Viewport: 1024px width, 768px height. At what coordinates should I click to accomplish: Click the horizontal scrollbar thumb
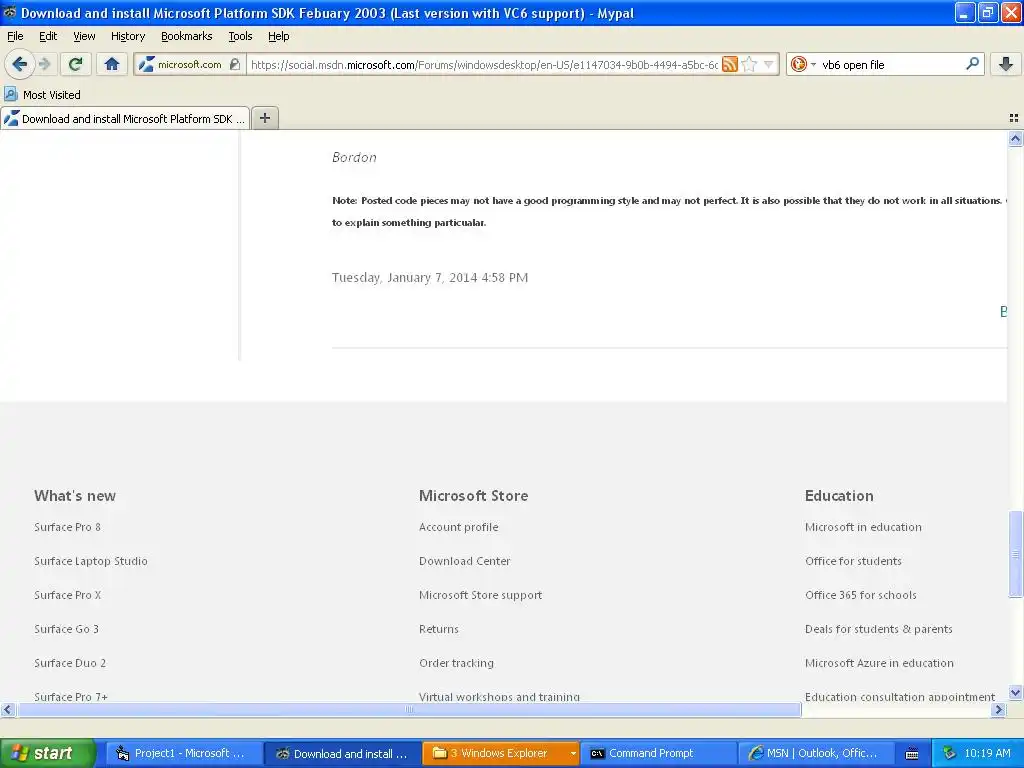click(409, 709)
